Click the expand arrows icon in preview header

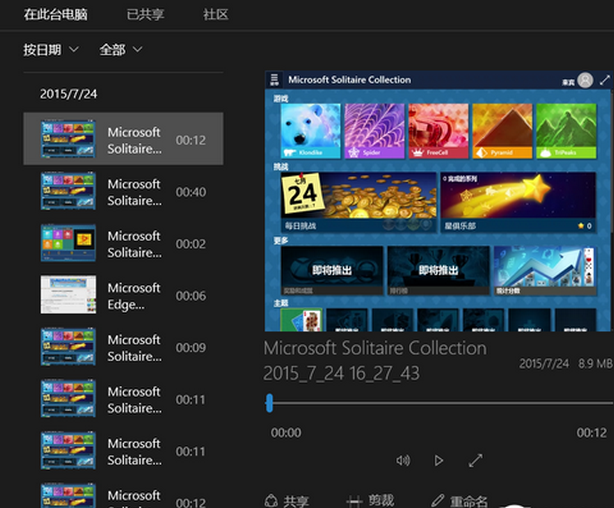click(605, 80)
